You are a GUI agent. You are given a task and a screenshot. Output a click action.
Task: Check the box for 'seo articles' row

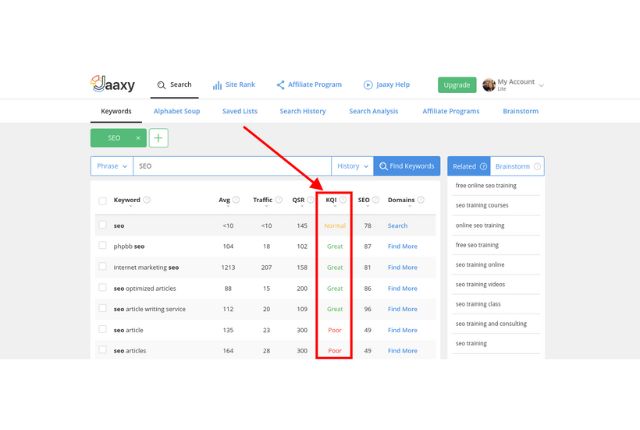coord(102,350)
